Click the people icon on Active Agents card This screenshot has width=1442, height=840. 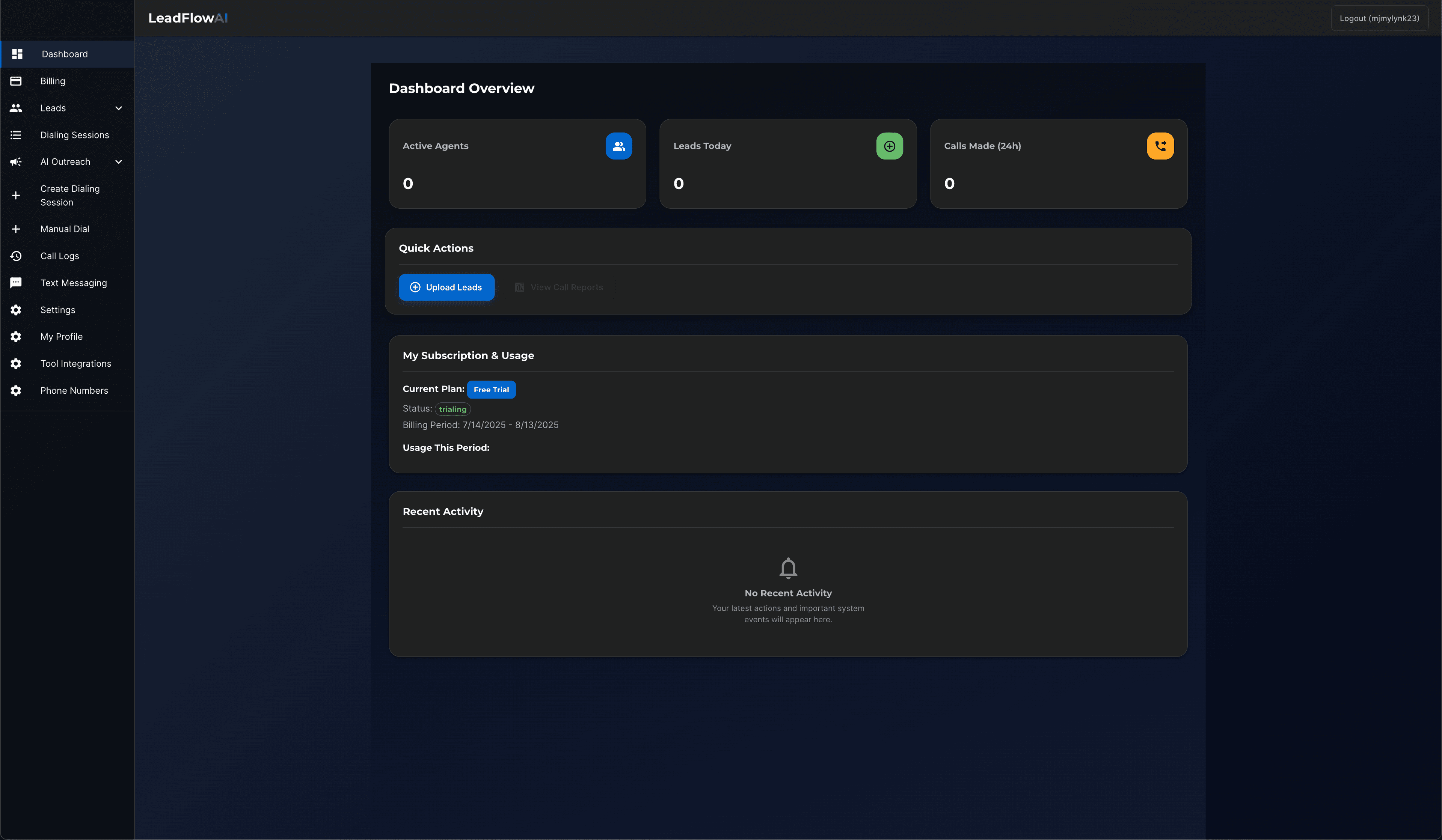[618, 146]
